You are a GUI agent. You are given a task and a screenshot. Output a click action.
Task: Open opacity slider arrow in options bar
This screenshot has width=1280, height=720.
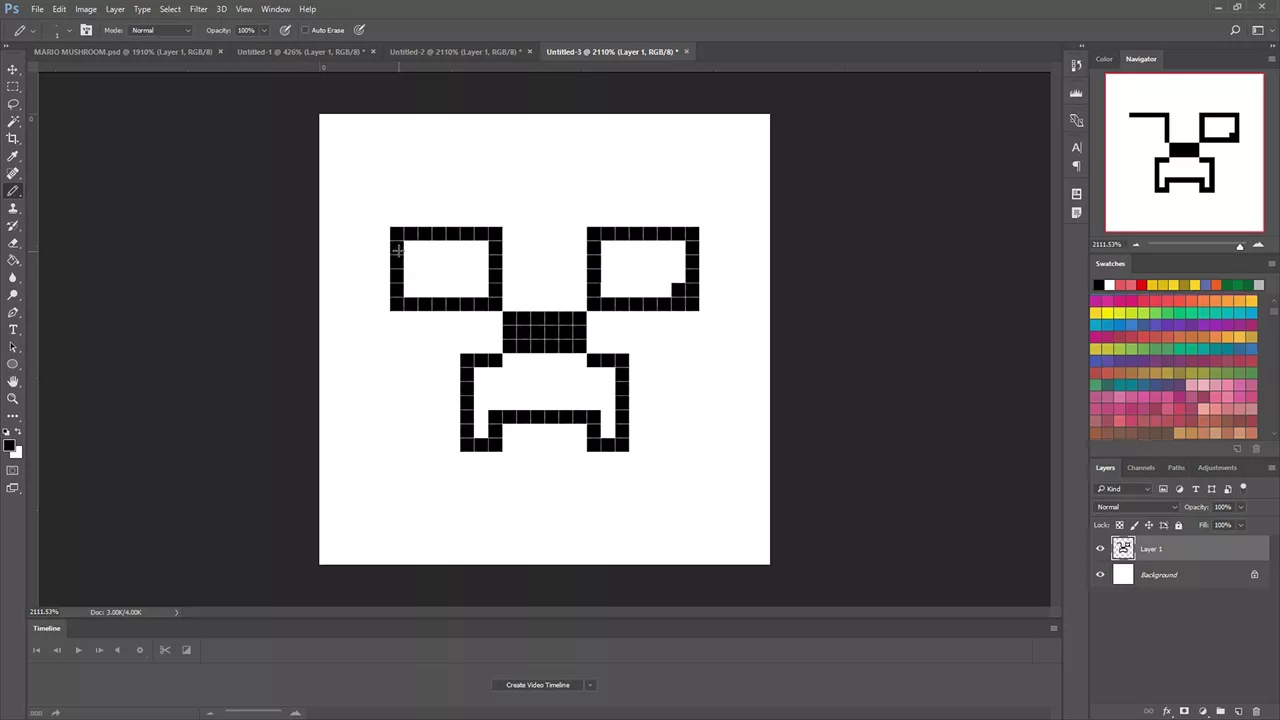click(x=263, y=30)
